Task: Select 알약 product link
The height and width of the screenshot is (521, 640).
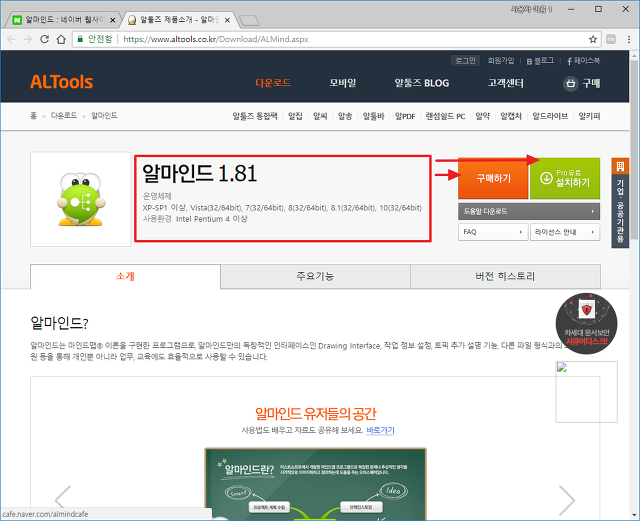Action: click(482, 116)
